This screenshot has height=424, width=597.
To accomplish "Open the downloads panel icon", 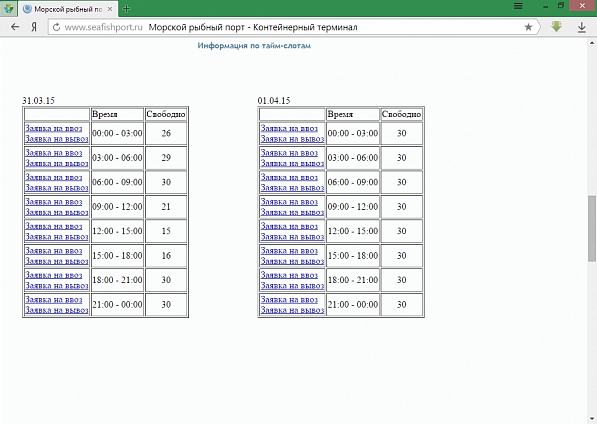I will [581, 27].
